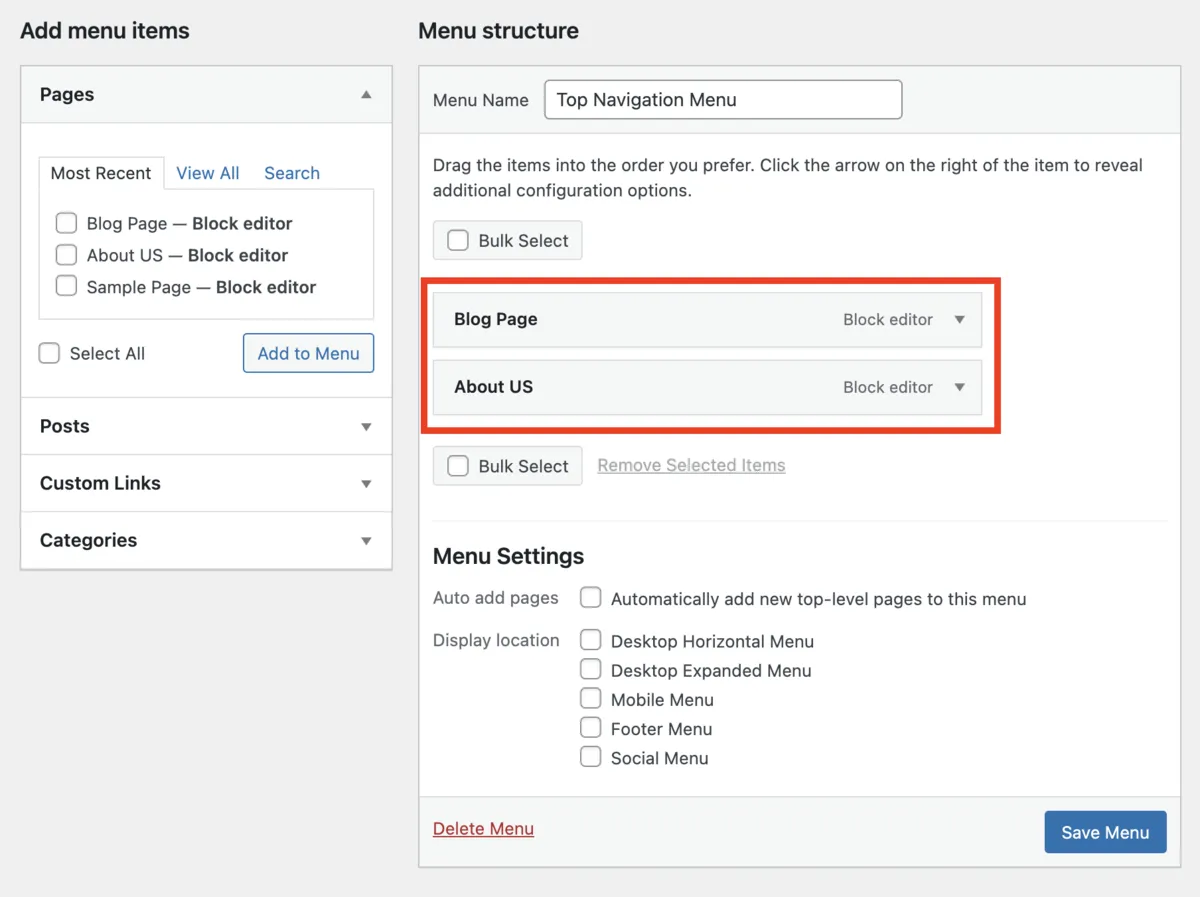The image size is (1200, 897).
Task: Click the Delete Menu link
Action: [x=483, y=829]
